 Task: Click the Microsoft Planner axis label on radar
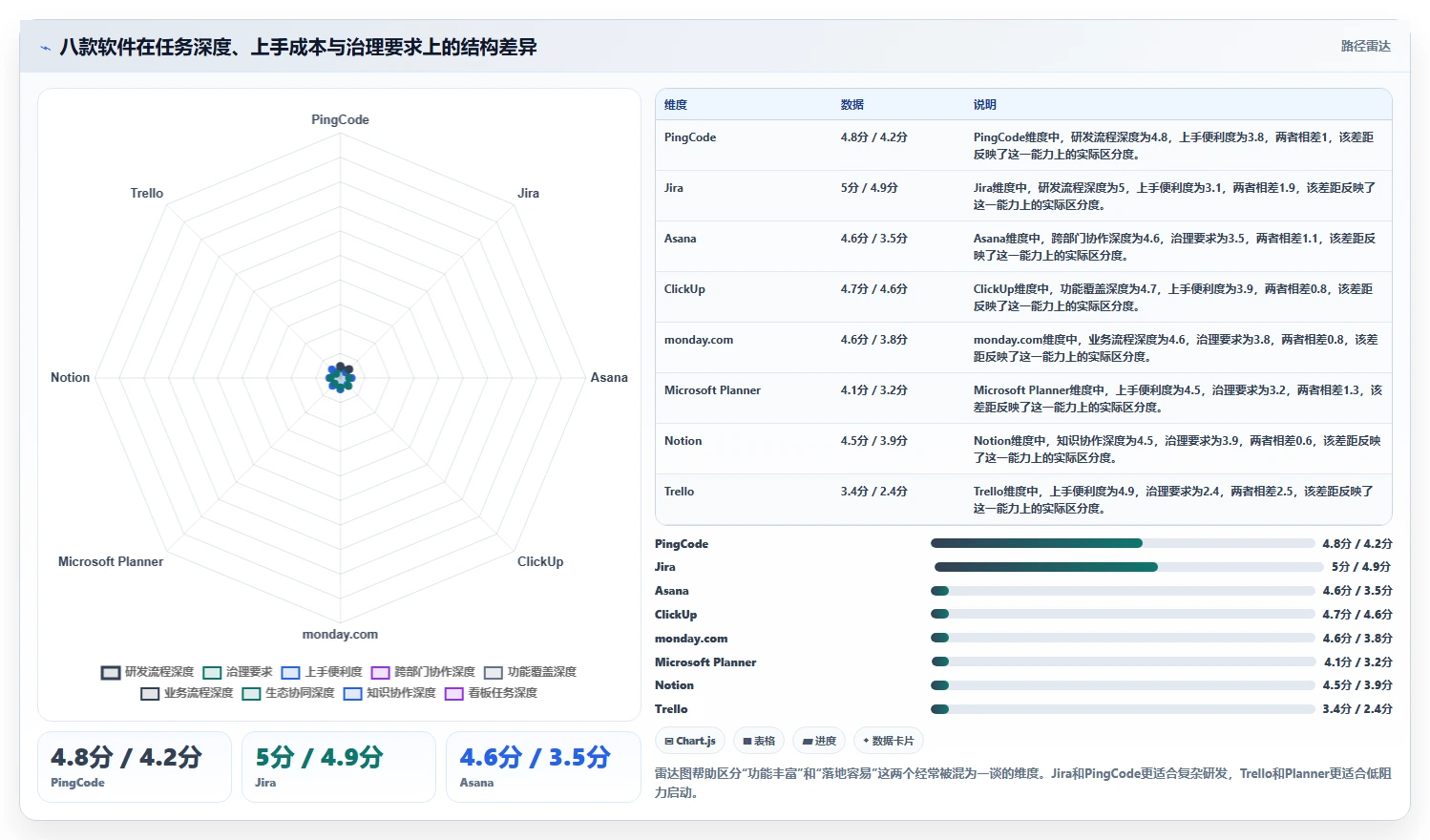[x=111, y=561]
